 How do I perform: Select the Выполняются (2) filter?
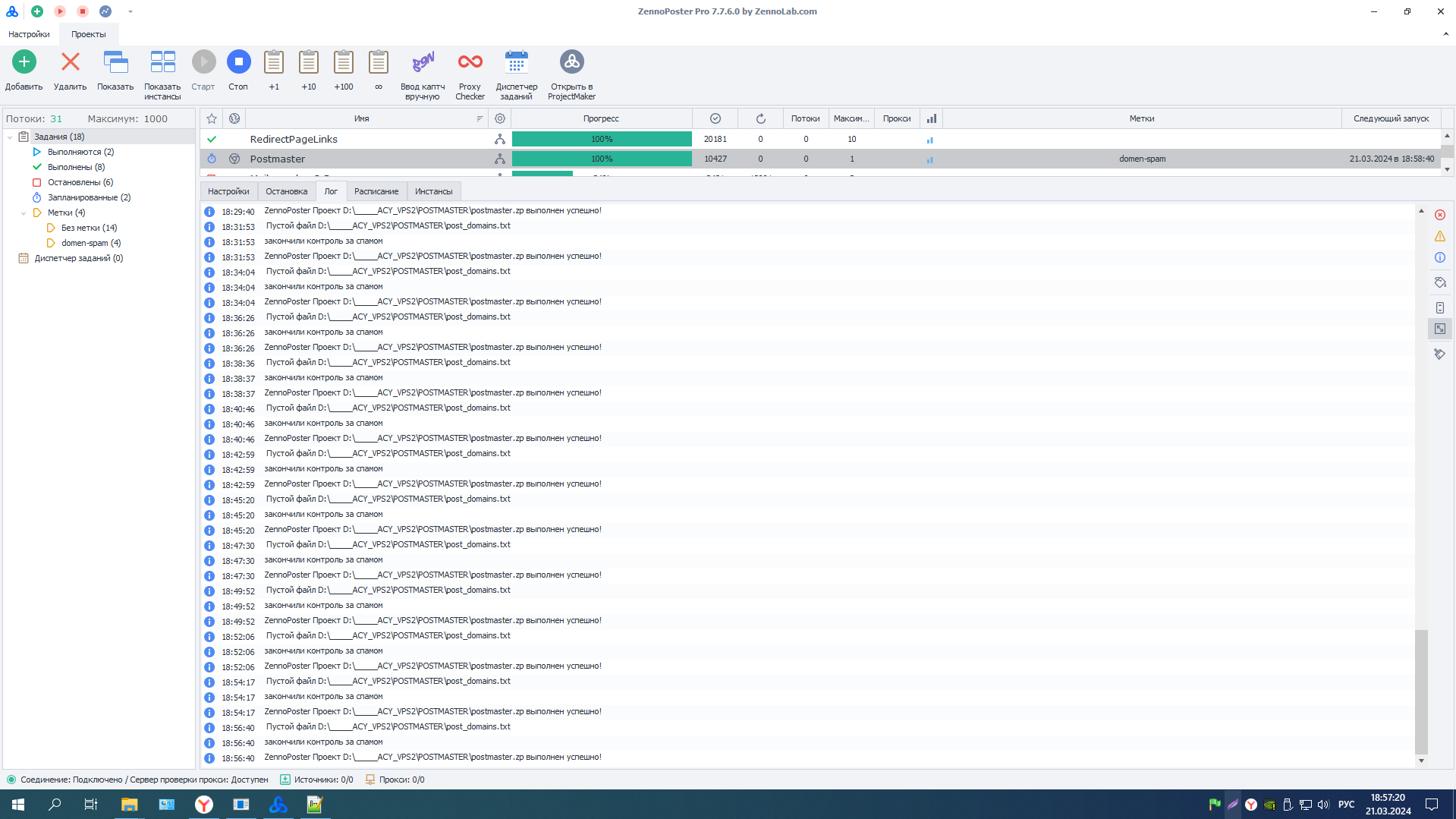[80, 152]
